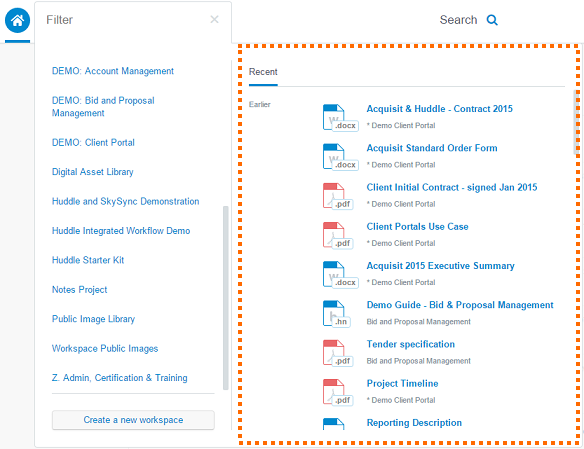This screenshot has width=584, height=449.
Task: Open the Reporting Description file link
Action: [414, 423]
